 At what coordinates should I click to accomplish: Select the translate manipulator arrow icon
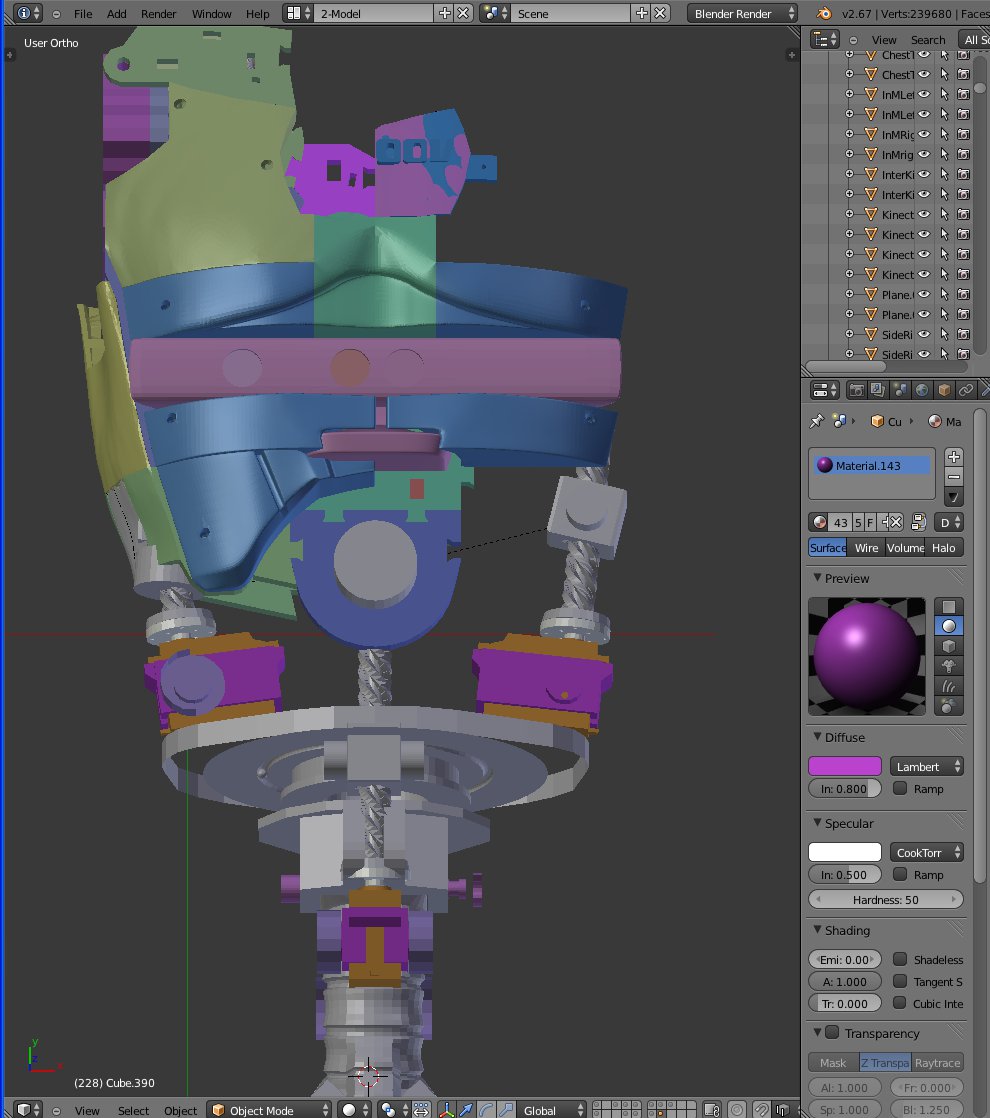tap(467, 1110)
